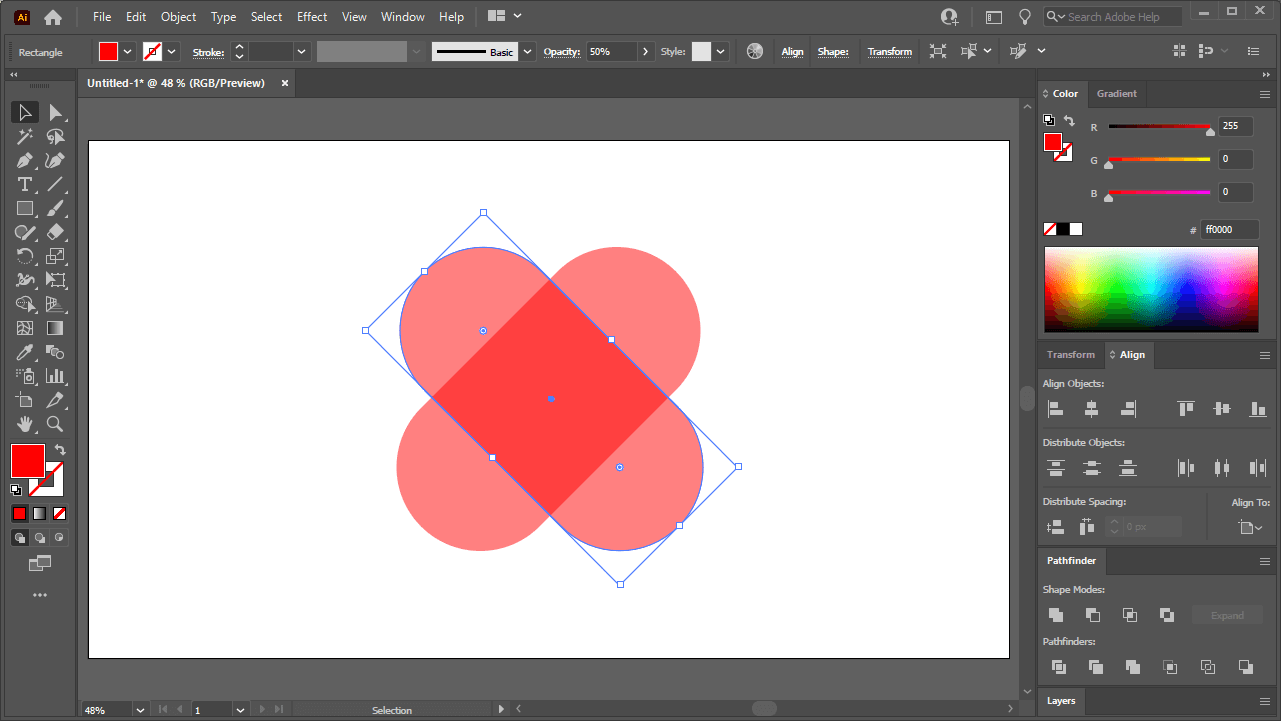This screenshot has height=721, width=1281.
Task: Select the Rotate tool
Action: tap(25, 256)
